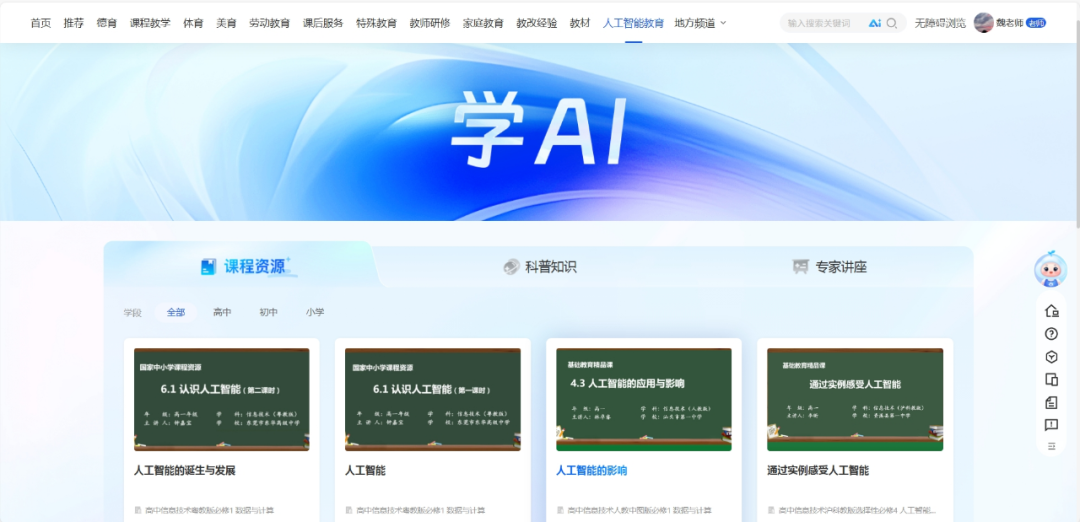Open course title 通过实例感受人工智能 below thumbnail

(818, 471)
